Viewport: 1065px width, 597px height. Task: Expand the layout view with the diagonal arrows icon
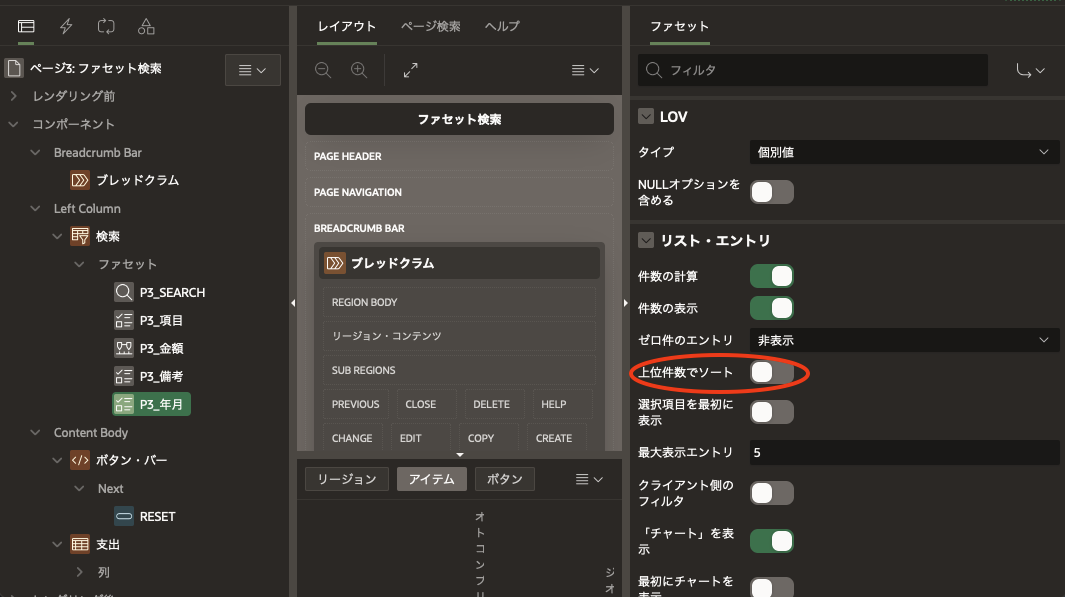pos(409,70)
